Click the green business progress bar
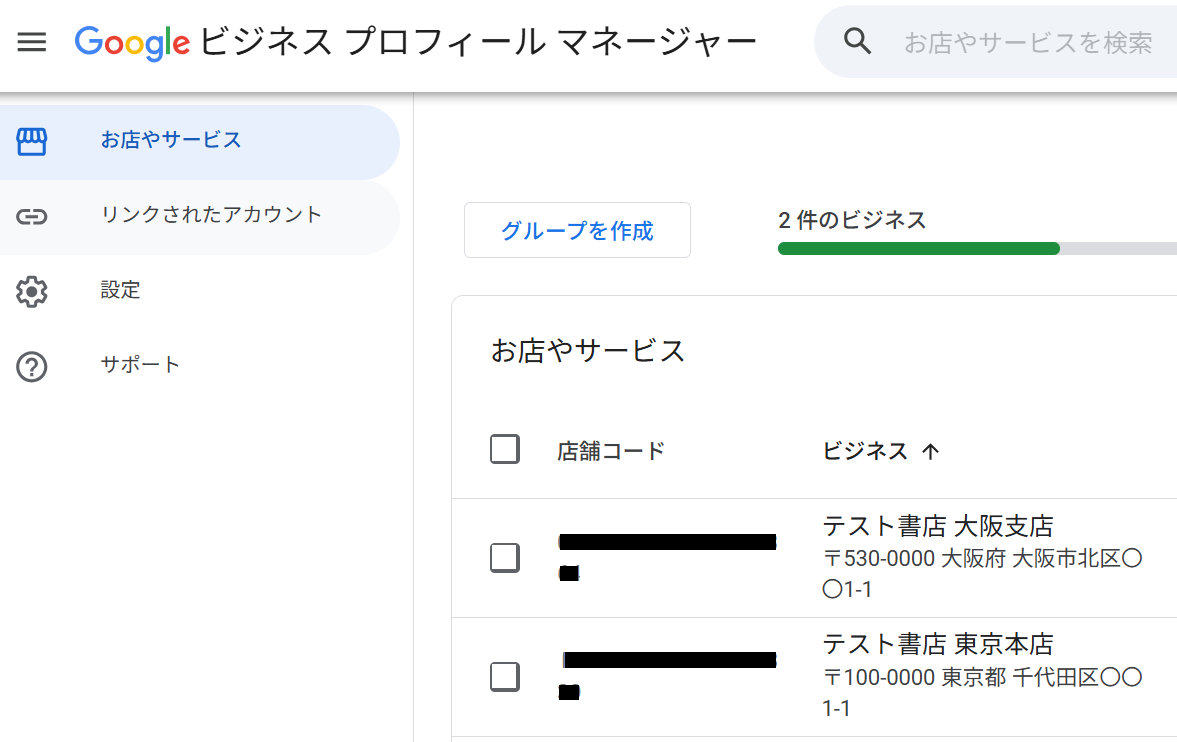Viewport: 1177px width, 742px height. point(918,249)
